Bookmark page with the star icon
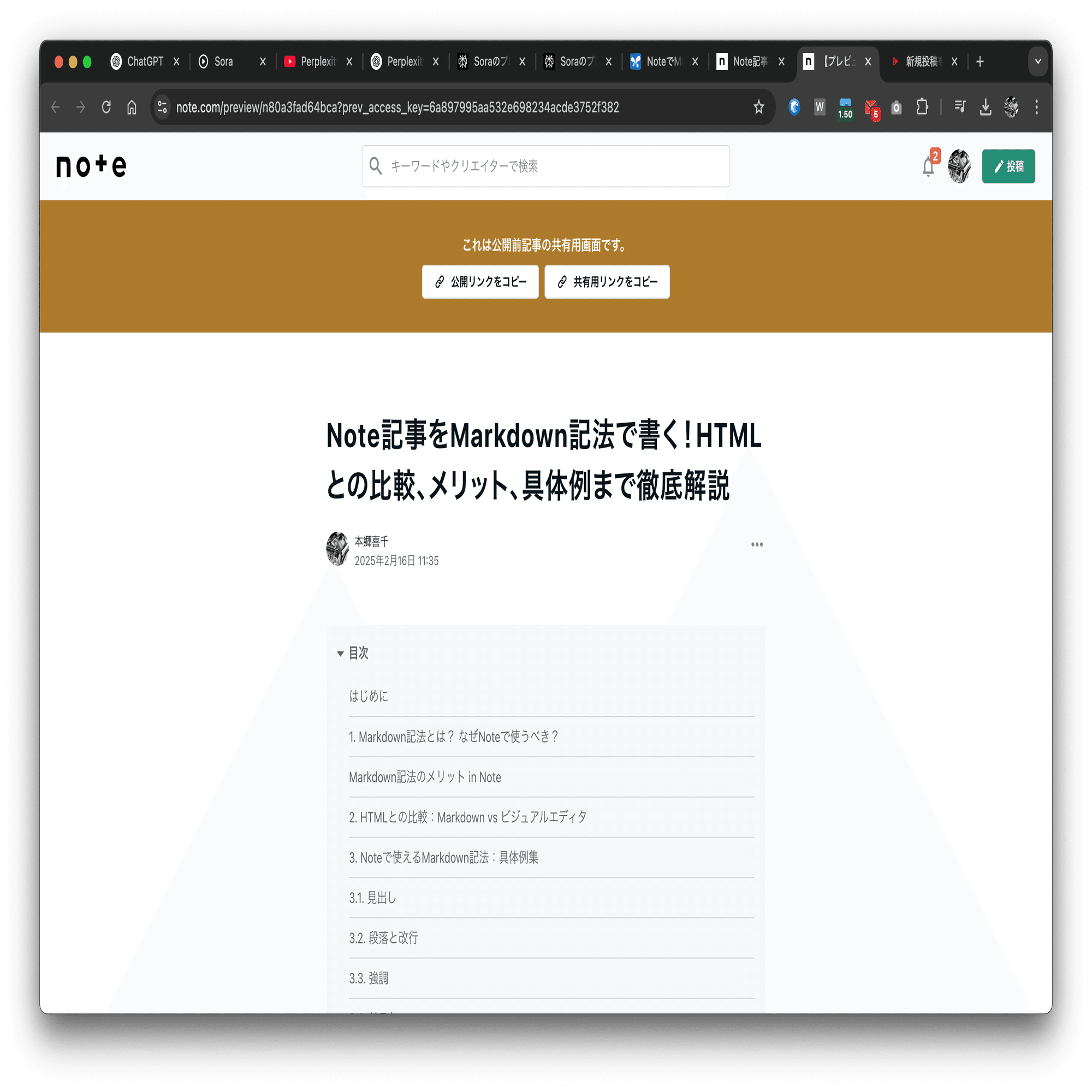 pyautogui.click(x=758, y=107)
